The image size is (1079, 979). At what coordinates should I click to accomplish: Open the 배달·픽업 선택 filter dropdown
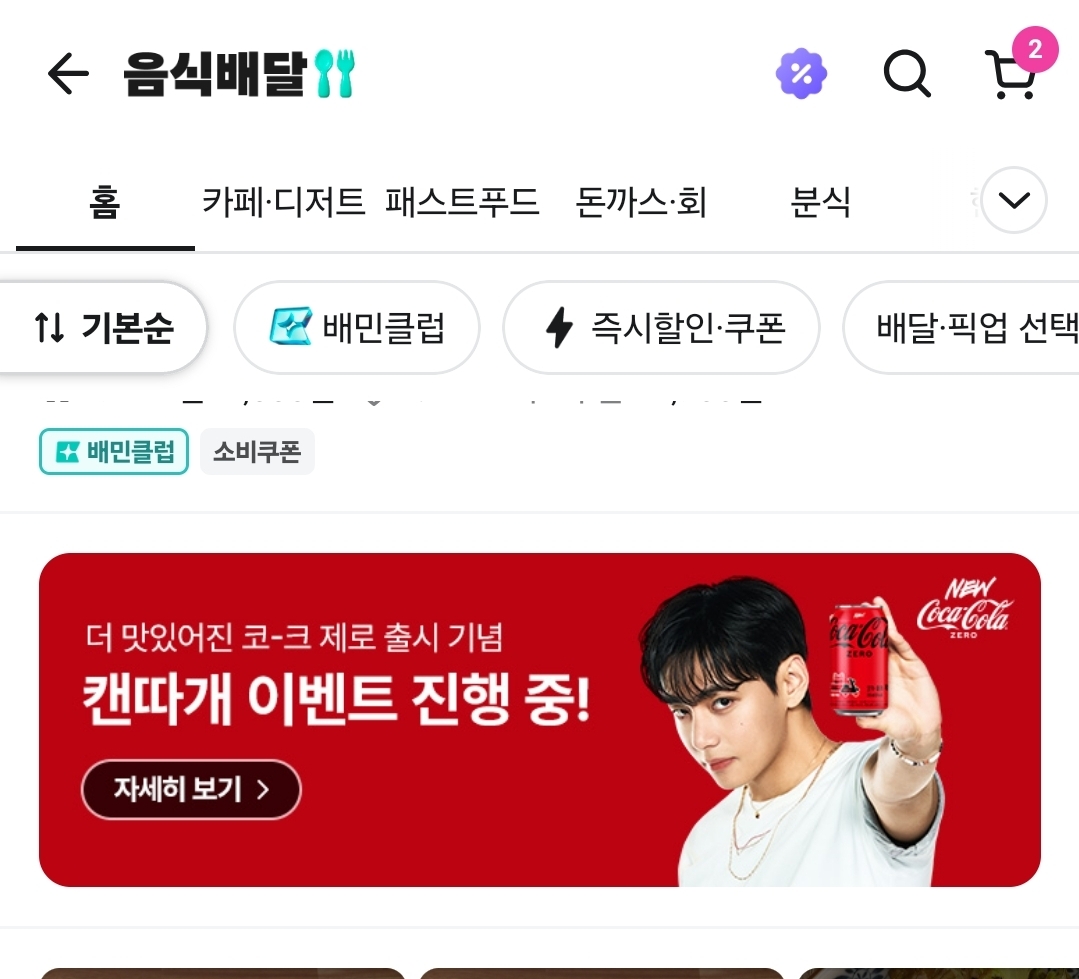click(x=963, y=327)
